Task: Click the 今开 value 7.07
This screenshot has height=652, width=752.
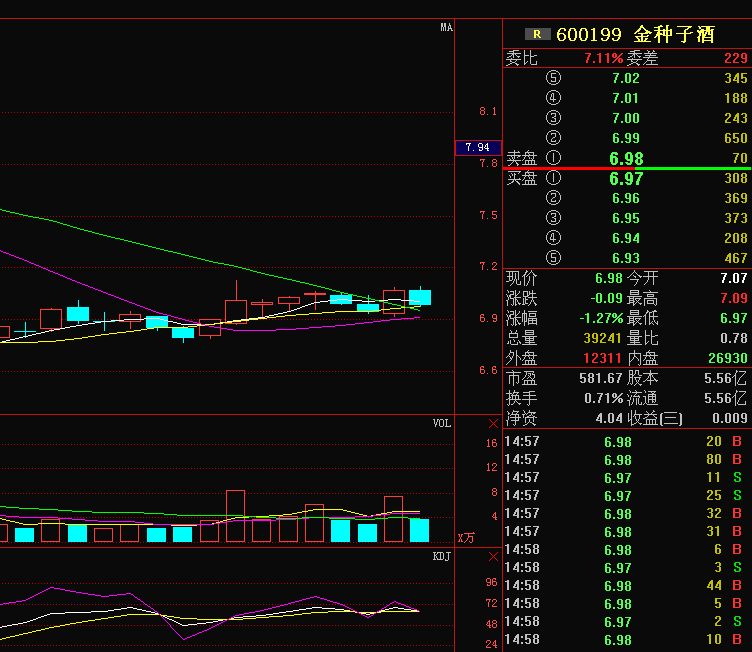Action: pyautogui.click(x=734, y=278)
